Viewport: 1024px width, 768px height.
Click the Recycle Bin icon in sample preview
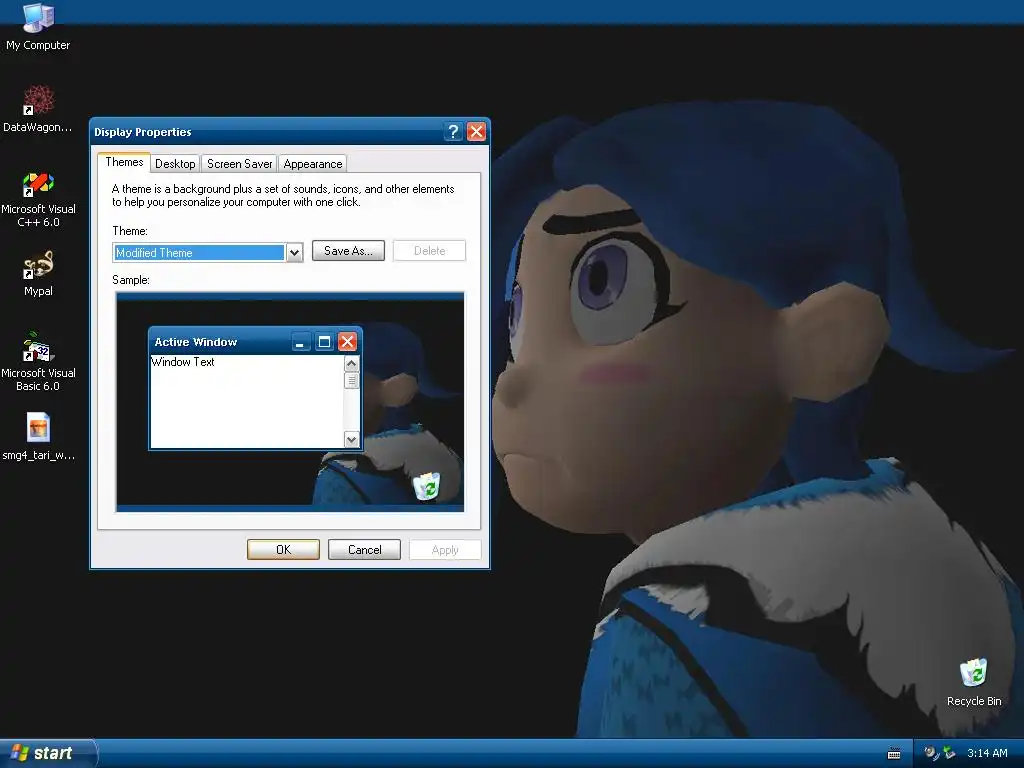coord(427,487)
